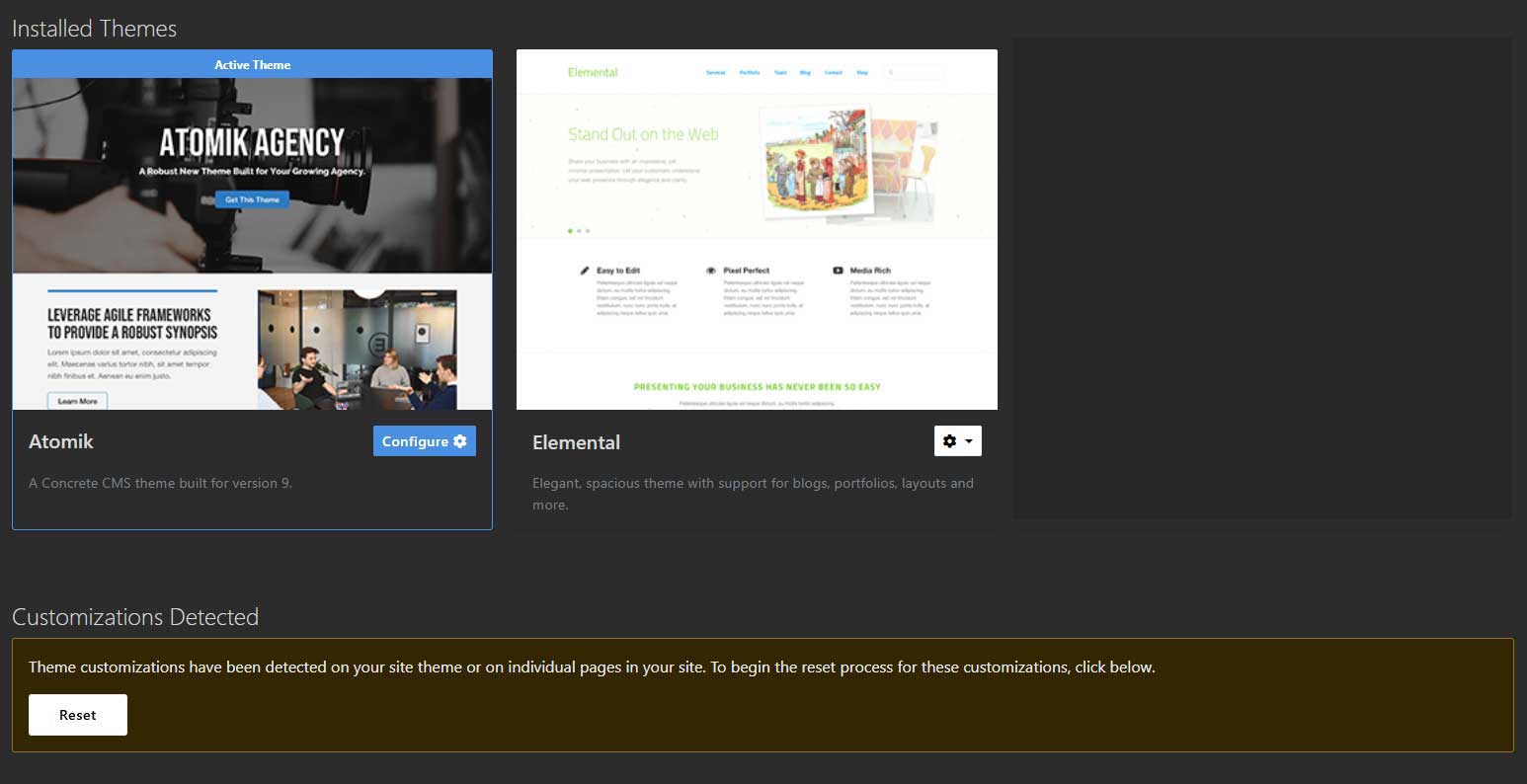Image resolution: width=1527 pixels, height=784 pixels.
Task: Click the office meeting photo in Atomik preview
Action: pyautogui.click(x=357, y=349)
